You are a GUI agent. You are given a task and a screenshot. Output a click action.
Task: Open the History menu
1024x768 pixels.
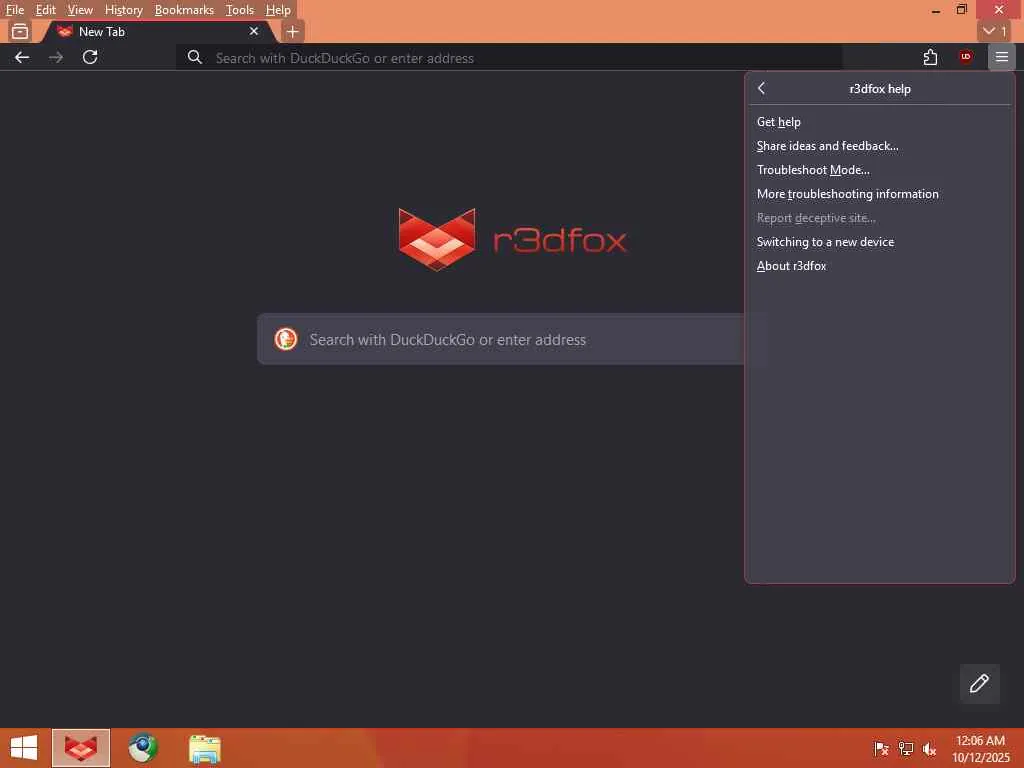123,10
